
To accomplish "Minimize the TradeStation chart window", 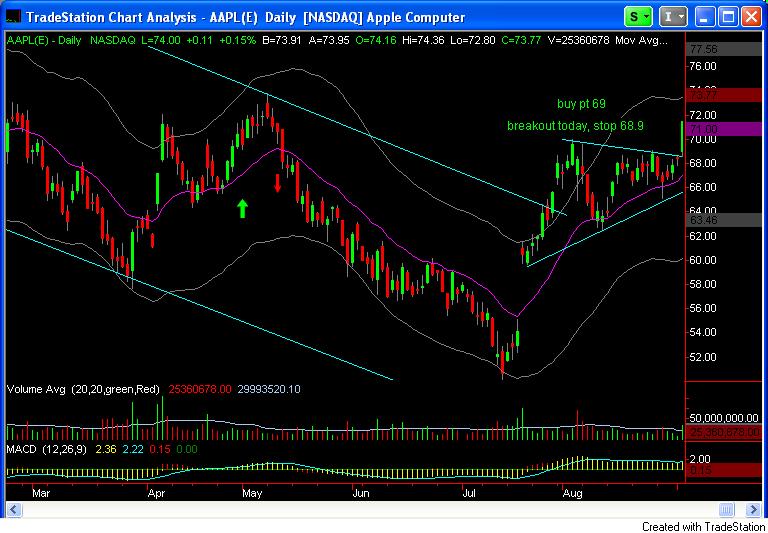I will [706, 18].
